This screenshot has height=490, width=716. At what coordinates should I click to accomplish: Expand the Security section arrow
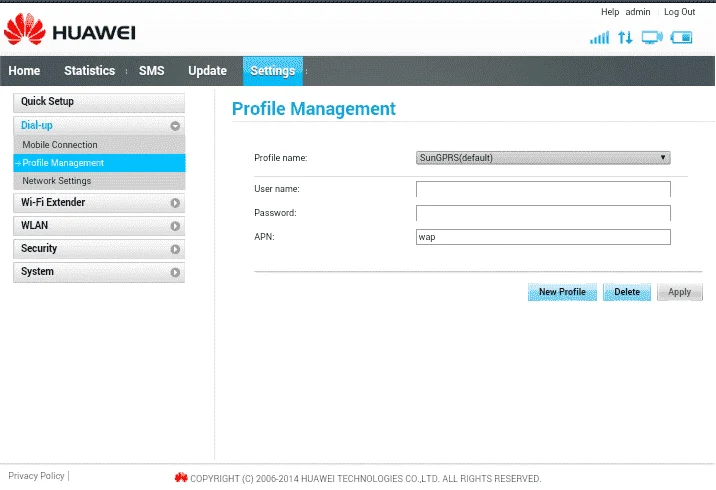point(175,249)
